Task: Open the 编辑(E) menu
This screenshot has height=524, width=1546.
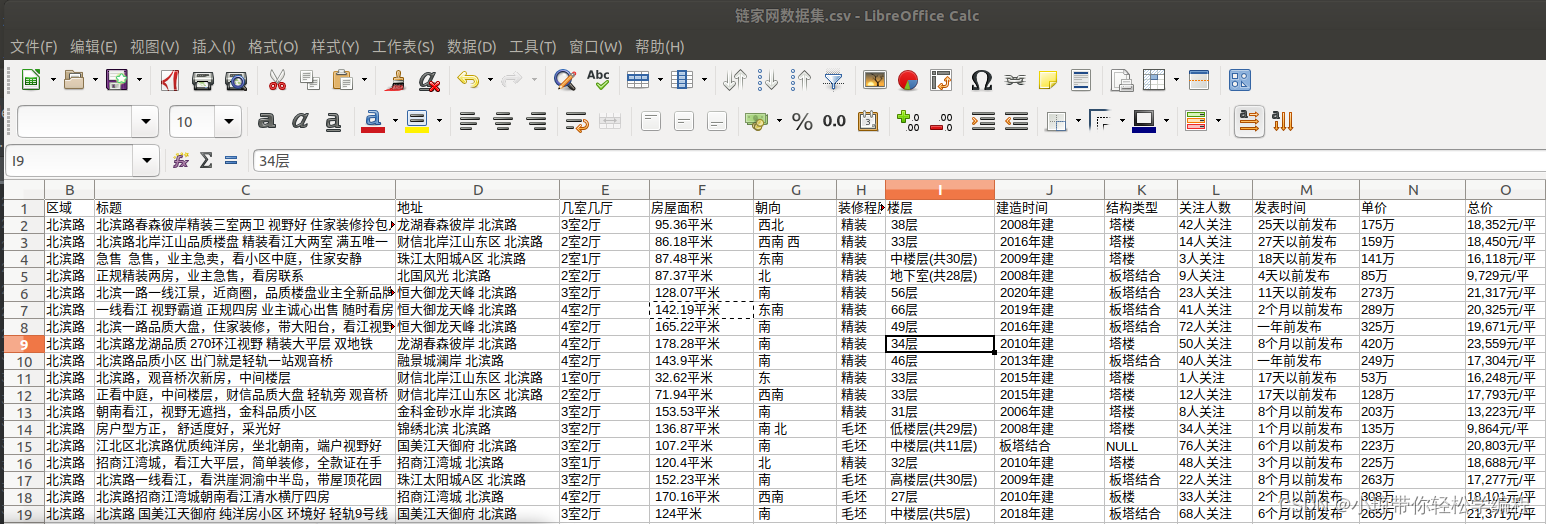Action: 94,47
